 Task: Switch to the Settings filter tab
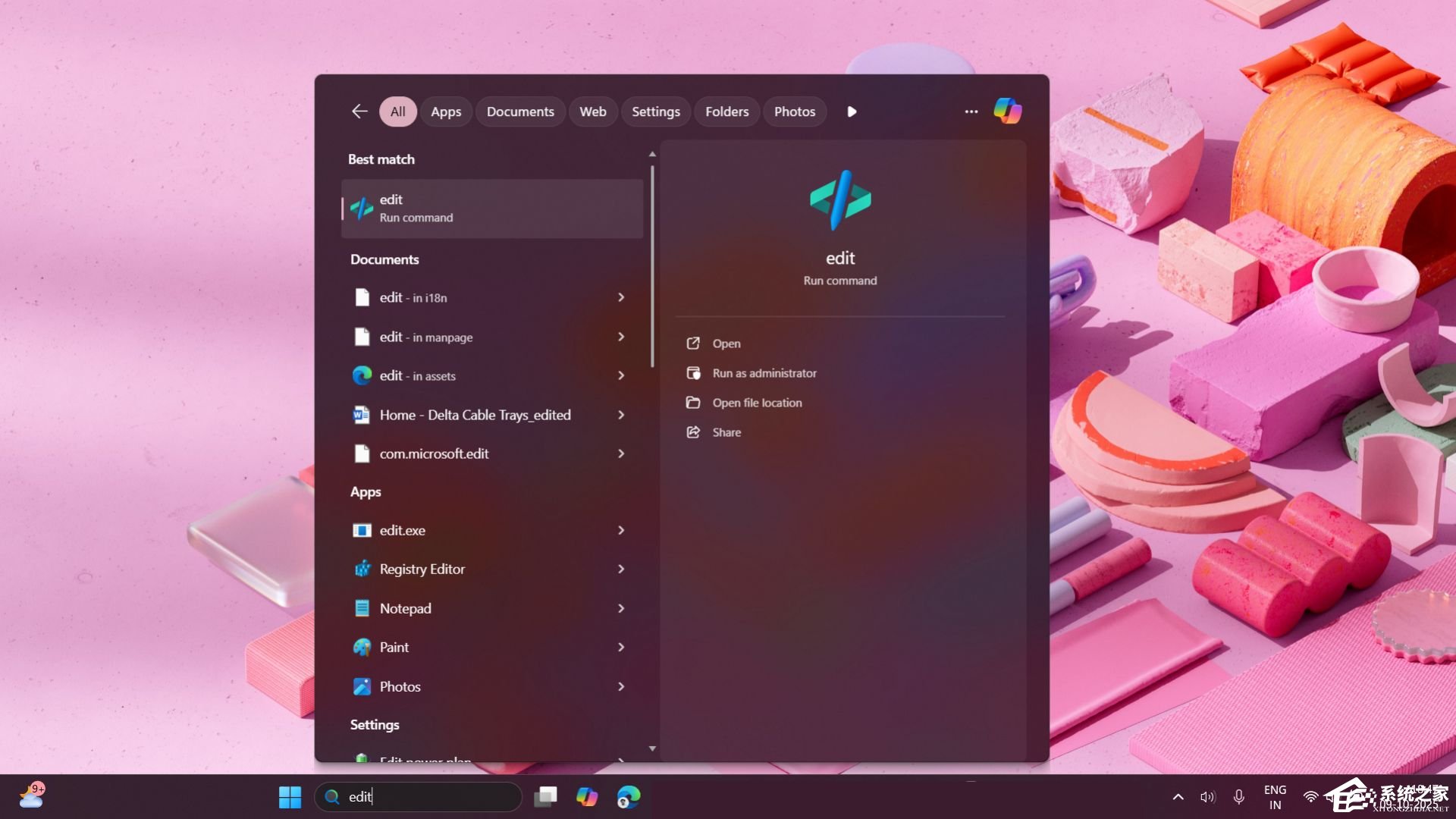(x=655, y=111)
